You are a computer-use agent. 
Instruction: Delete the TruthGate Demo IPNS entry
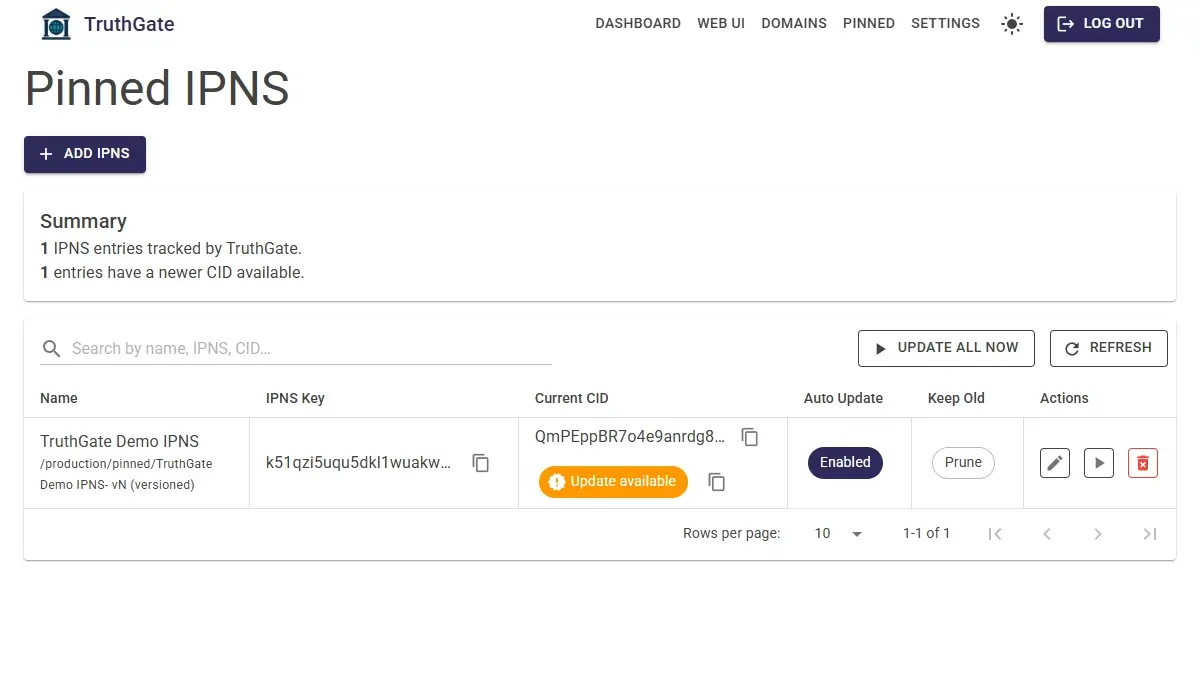[x=1143, y=463]
